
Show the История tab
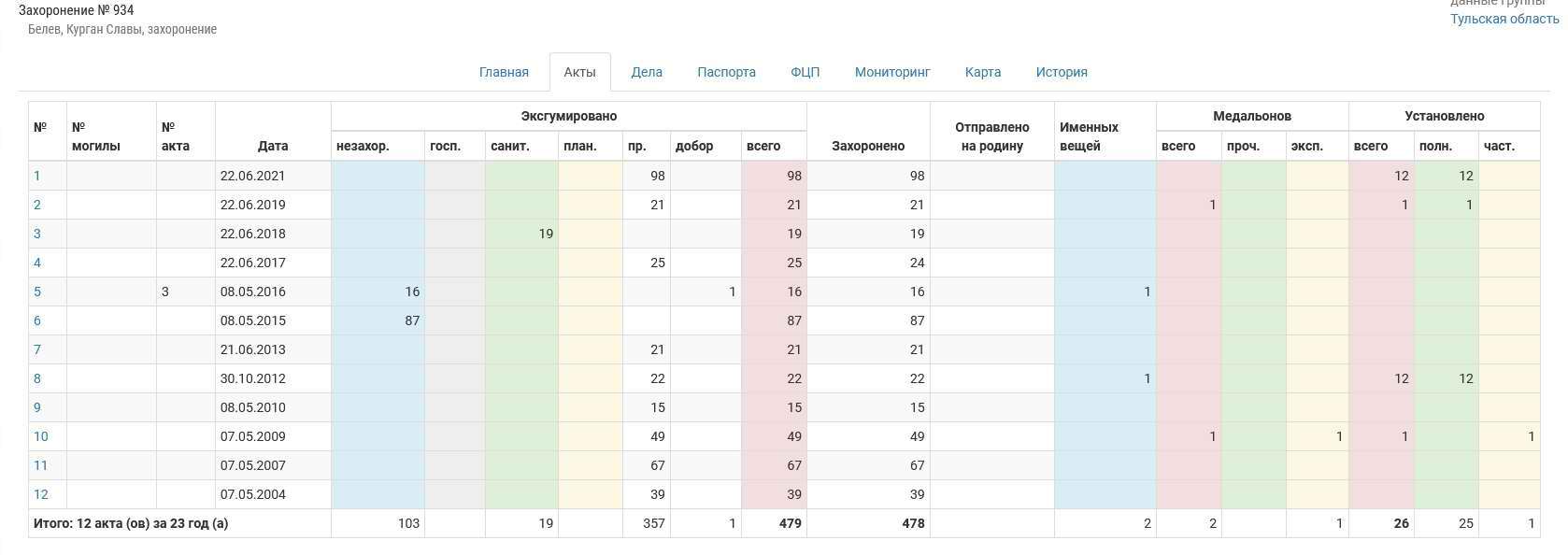[1062, 72]
